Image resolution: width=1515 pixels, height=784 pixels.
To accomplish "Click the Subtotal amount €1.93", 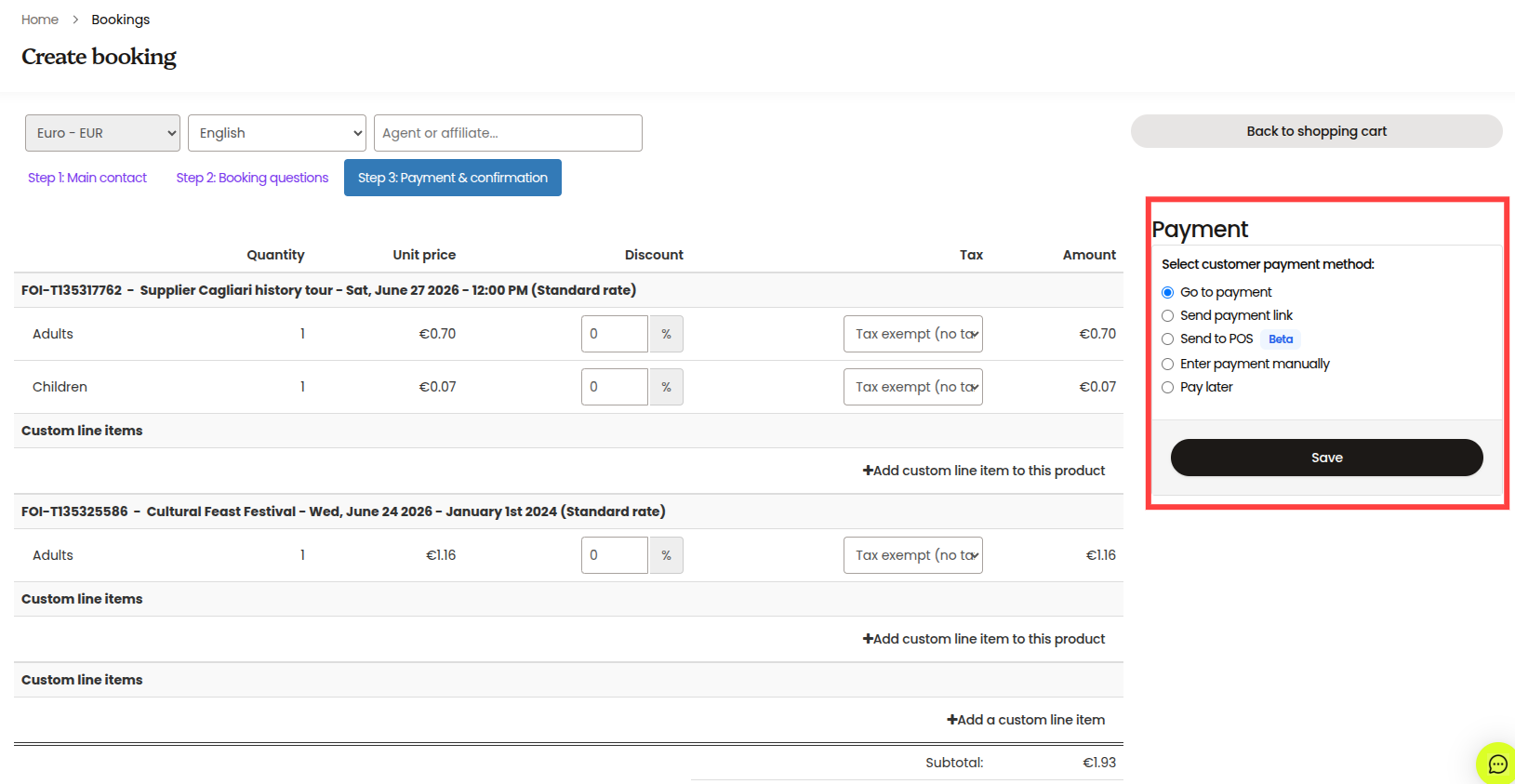I will pos(1099,763).
